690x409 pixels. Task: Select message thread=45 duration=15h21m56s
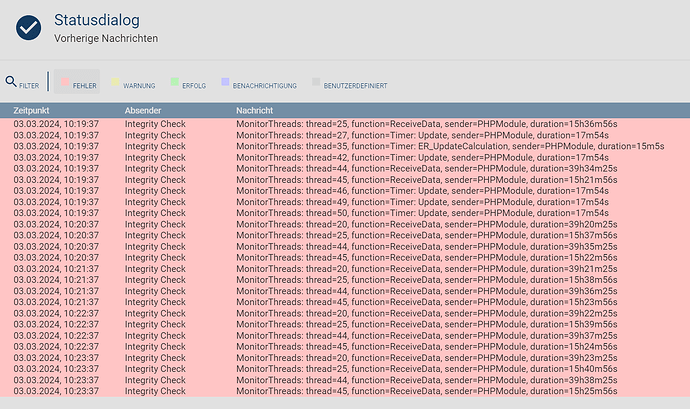345,180
